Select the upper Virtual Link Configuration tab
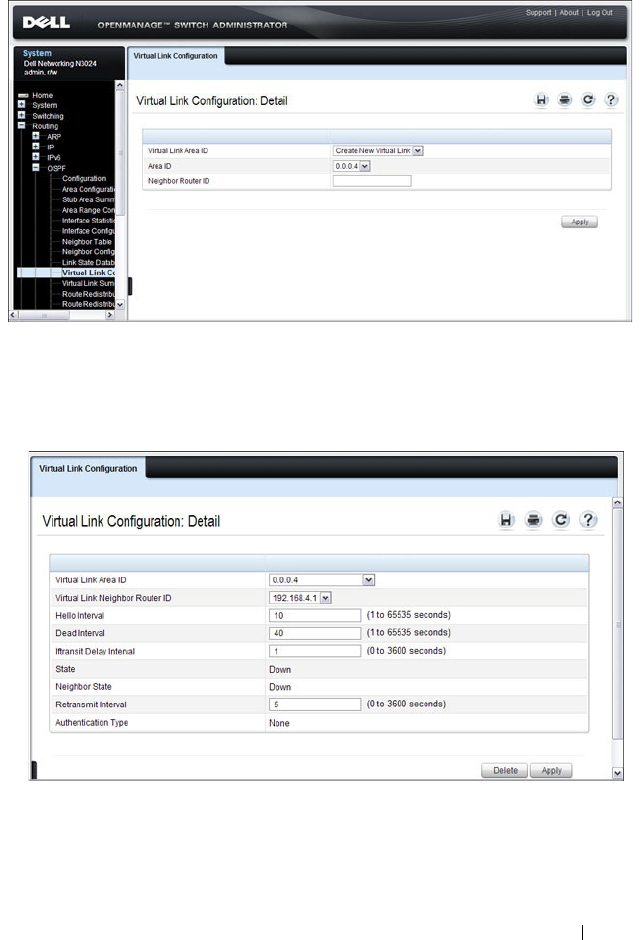The width and height of the screenshot is (641, 940). click(x=175, y=56)
